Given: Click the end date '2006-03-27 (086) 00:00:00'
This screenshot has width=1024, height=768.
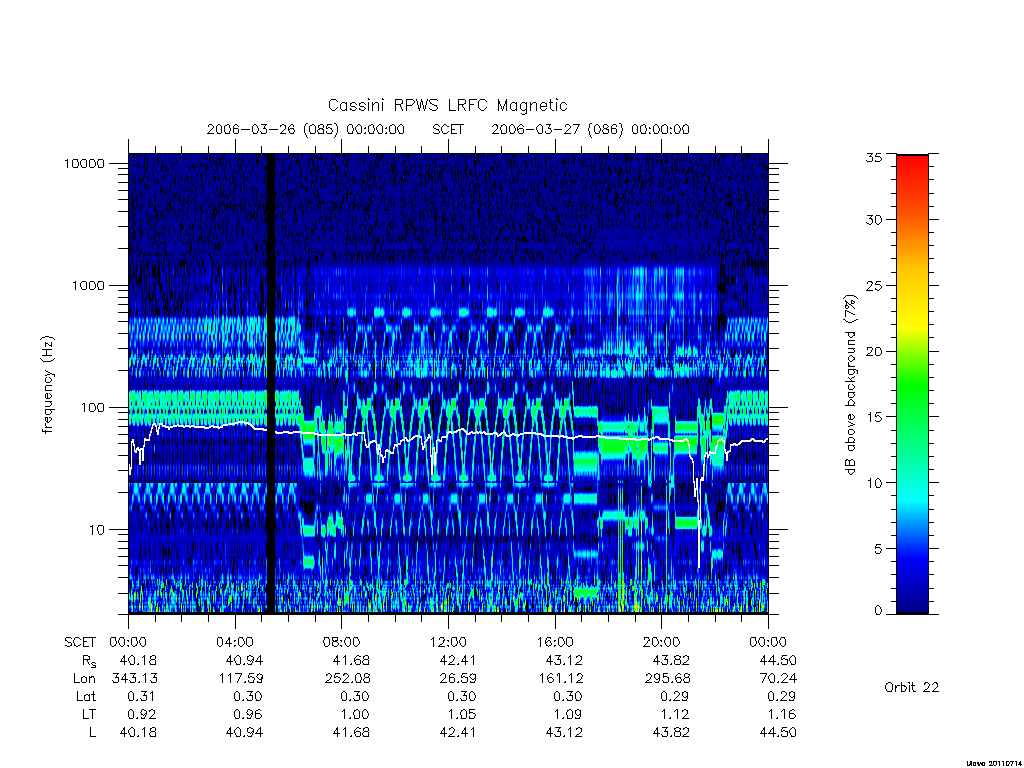Looking at the screenshot, I should [590, 129].
